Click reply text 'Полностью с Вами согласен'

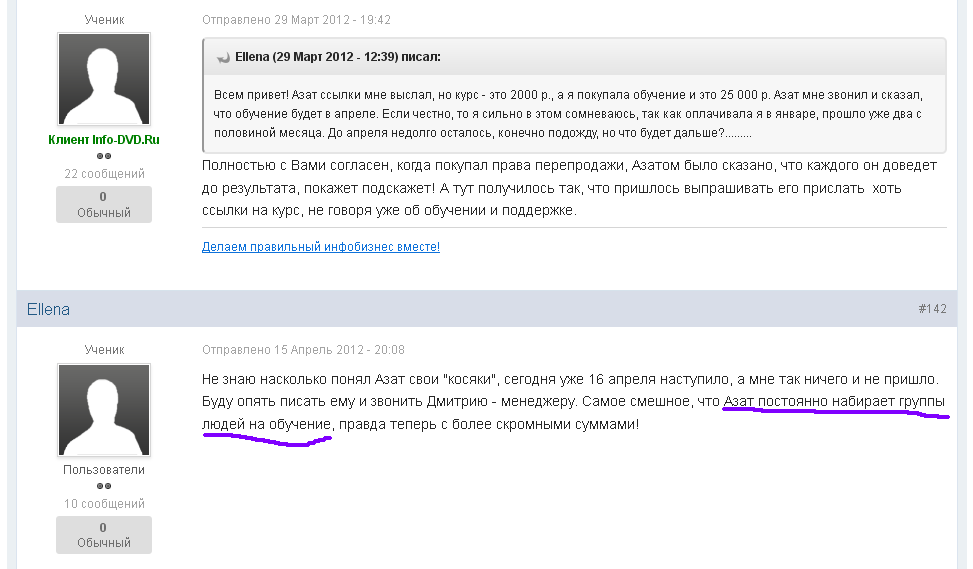click(x=569, y=188)
